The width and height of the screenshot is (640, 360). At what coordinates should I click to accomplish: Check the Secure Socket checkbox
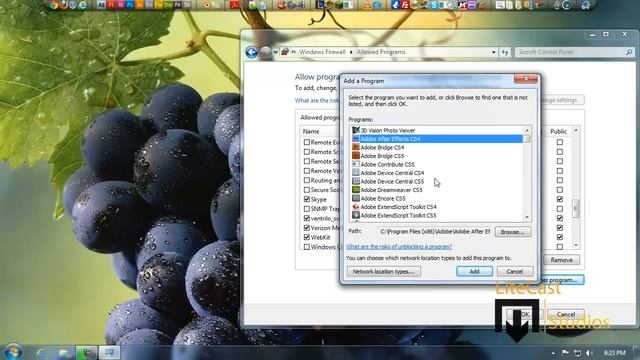(x=307, y=190)
